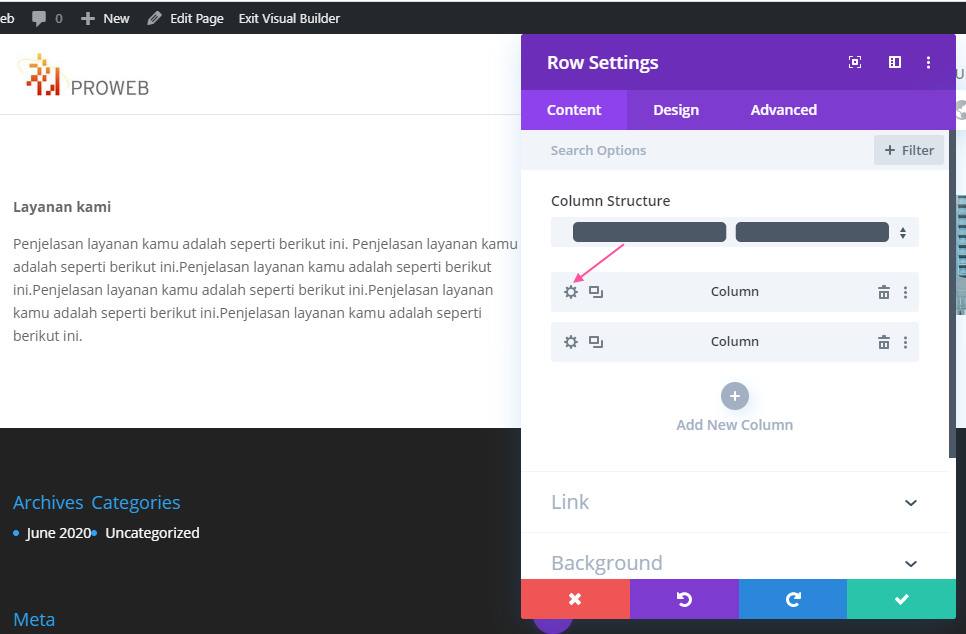966x634 pixels.
Task: Expand the Link section
Action: coord(734,502)
